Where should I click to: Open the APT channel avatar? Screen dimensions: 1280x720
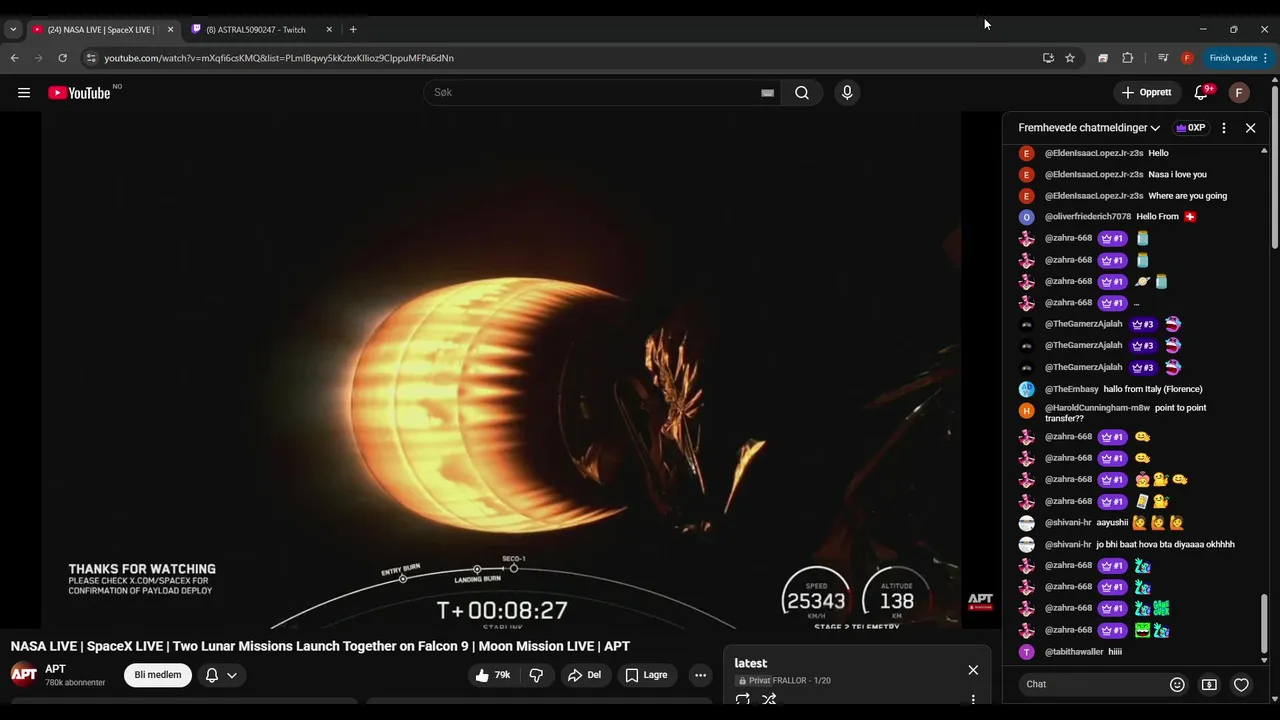point(24,675)
